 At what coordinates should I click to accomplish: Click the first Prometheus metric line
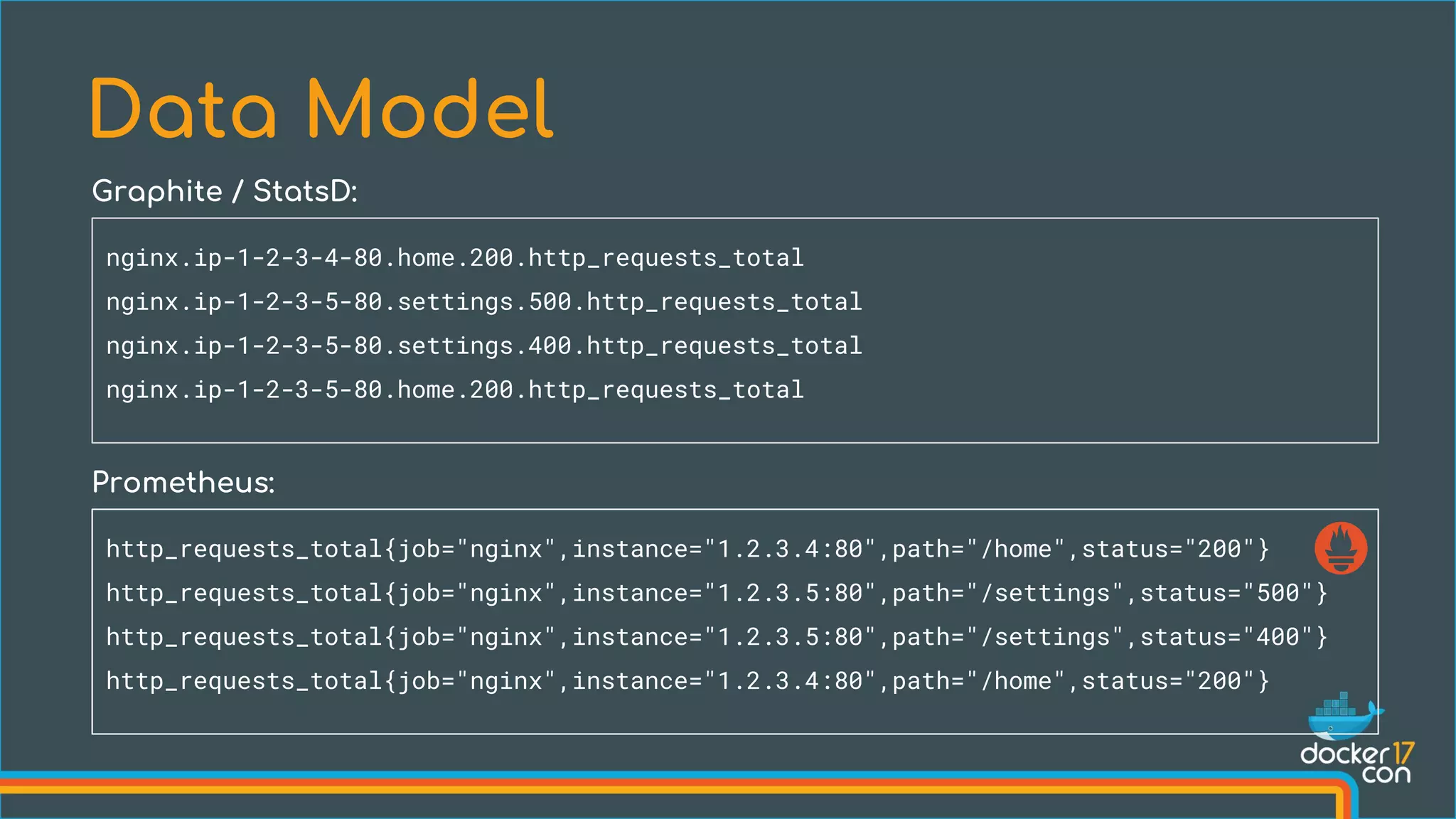687,549
